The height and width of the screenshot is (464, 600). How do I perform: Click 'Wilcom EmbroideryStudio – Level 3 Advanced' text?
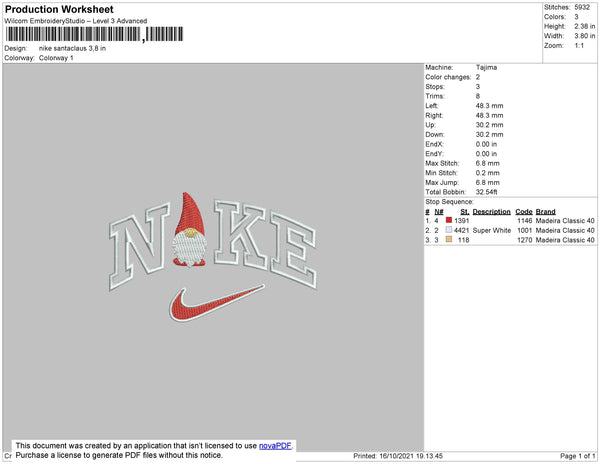click(x=76, y=21)
